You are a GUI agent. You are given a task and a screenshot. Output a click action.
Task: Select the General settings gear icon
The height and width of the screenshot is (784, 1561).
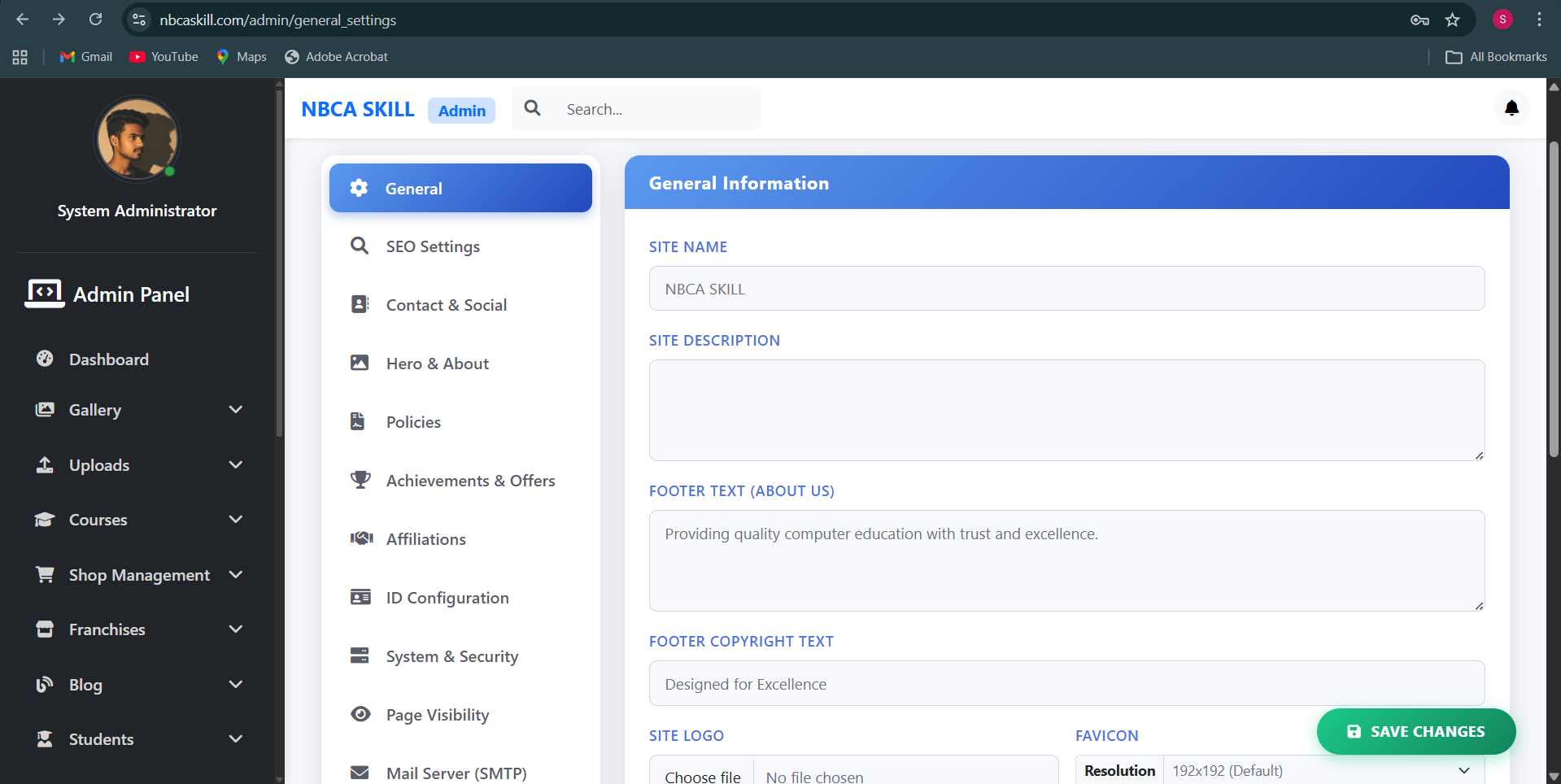(359, 188)
